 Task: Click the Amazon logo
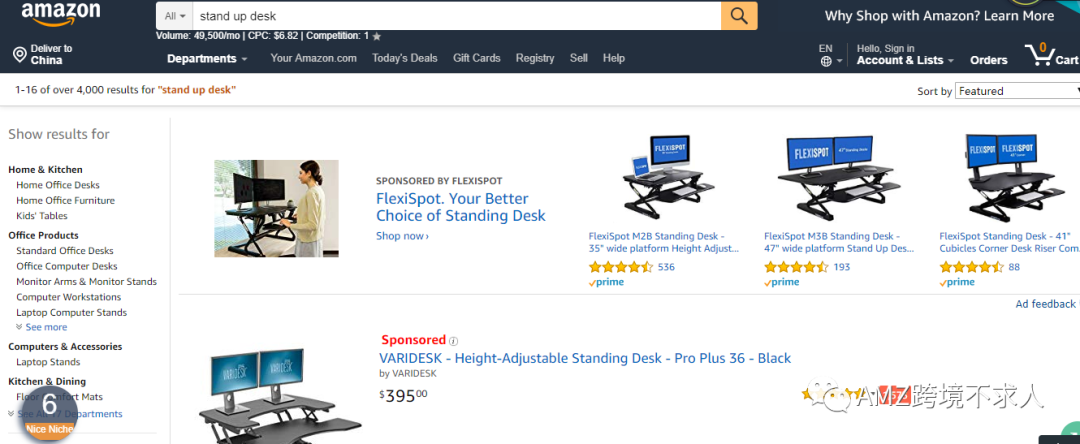click(x=61, y=14)
